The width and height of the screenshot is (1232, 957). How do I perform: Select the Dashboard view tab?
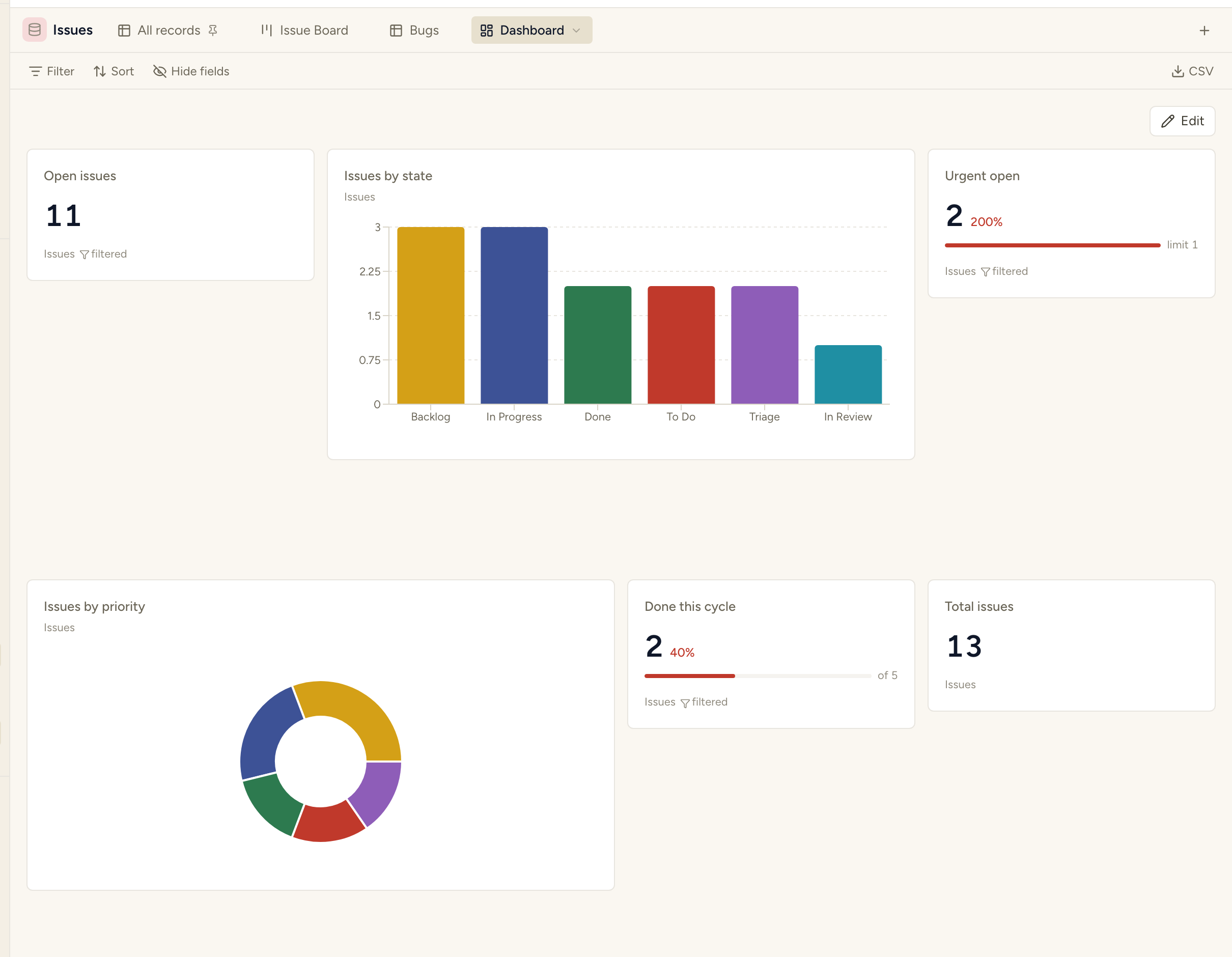click(x=531, y=31)
